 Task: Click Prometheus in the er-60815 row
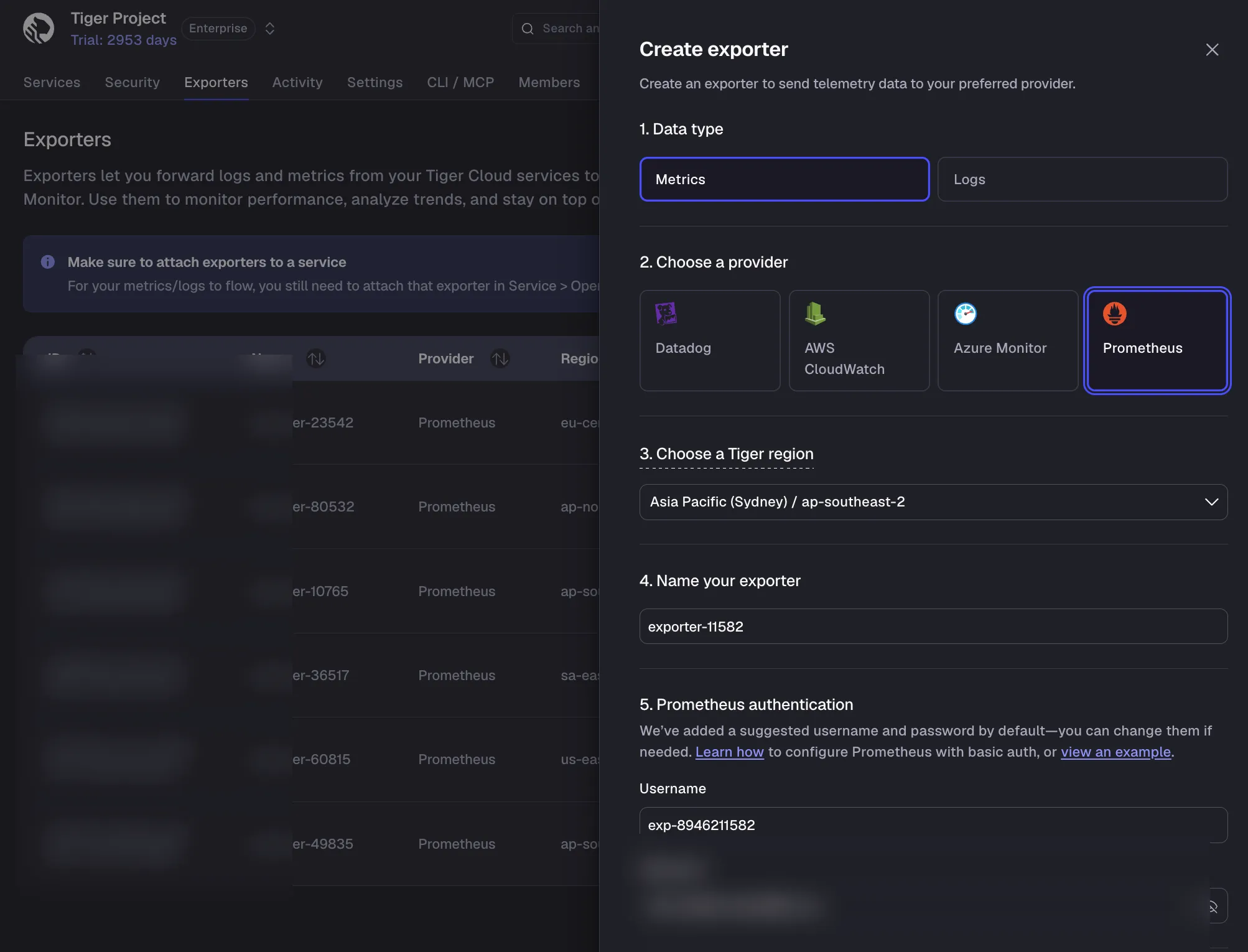coord(457,759)
